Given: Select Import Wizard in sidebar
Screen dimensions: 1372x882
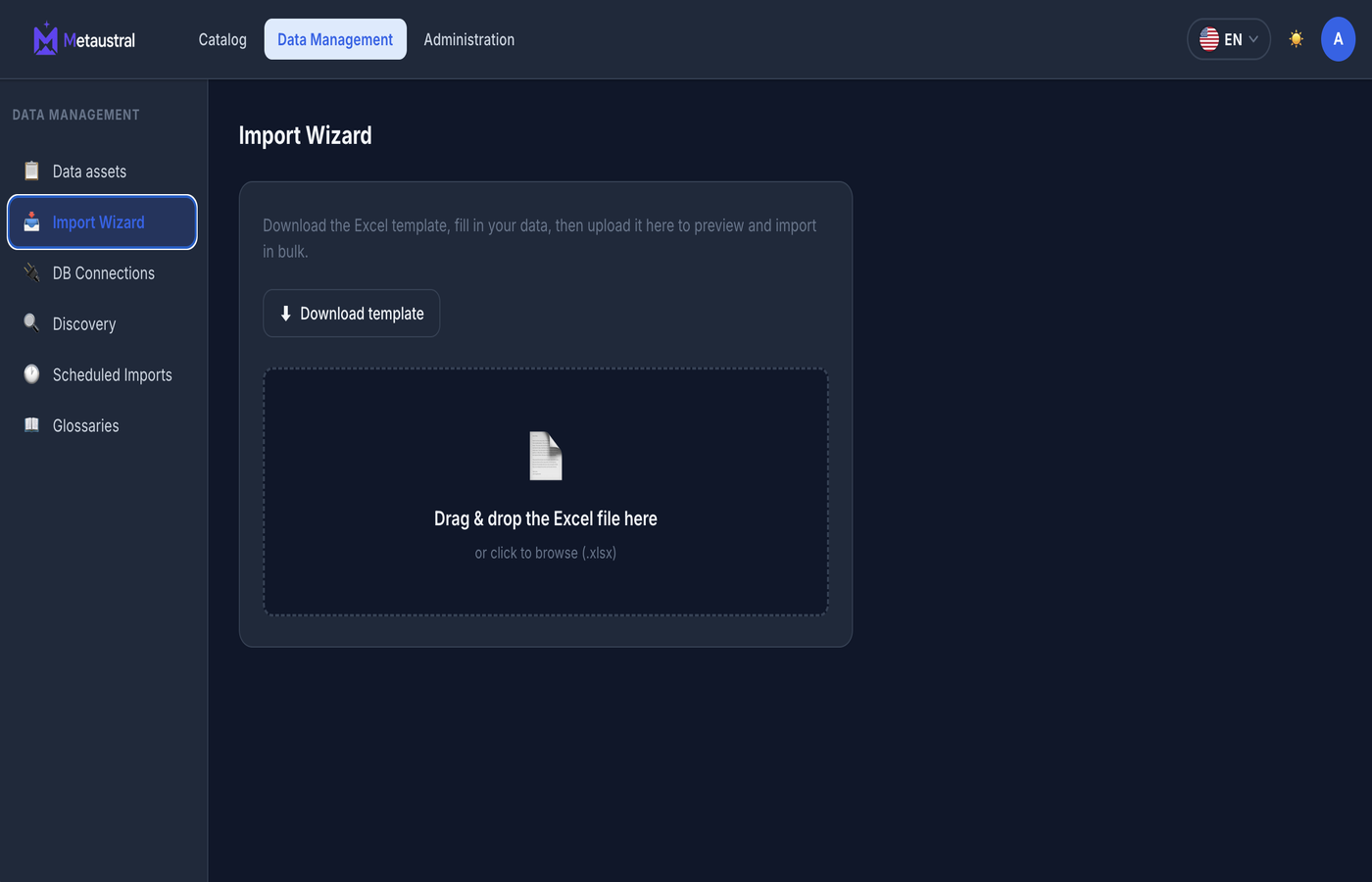Looking at the screenshot, I should (102, 222).
